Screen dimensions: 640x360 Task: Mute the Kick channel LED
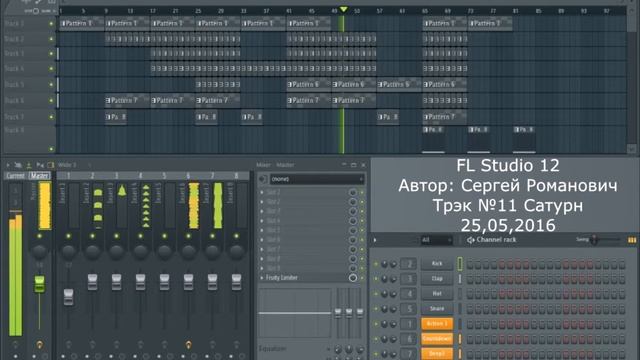[376, 264]
